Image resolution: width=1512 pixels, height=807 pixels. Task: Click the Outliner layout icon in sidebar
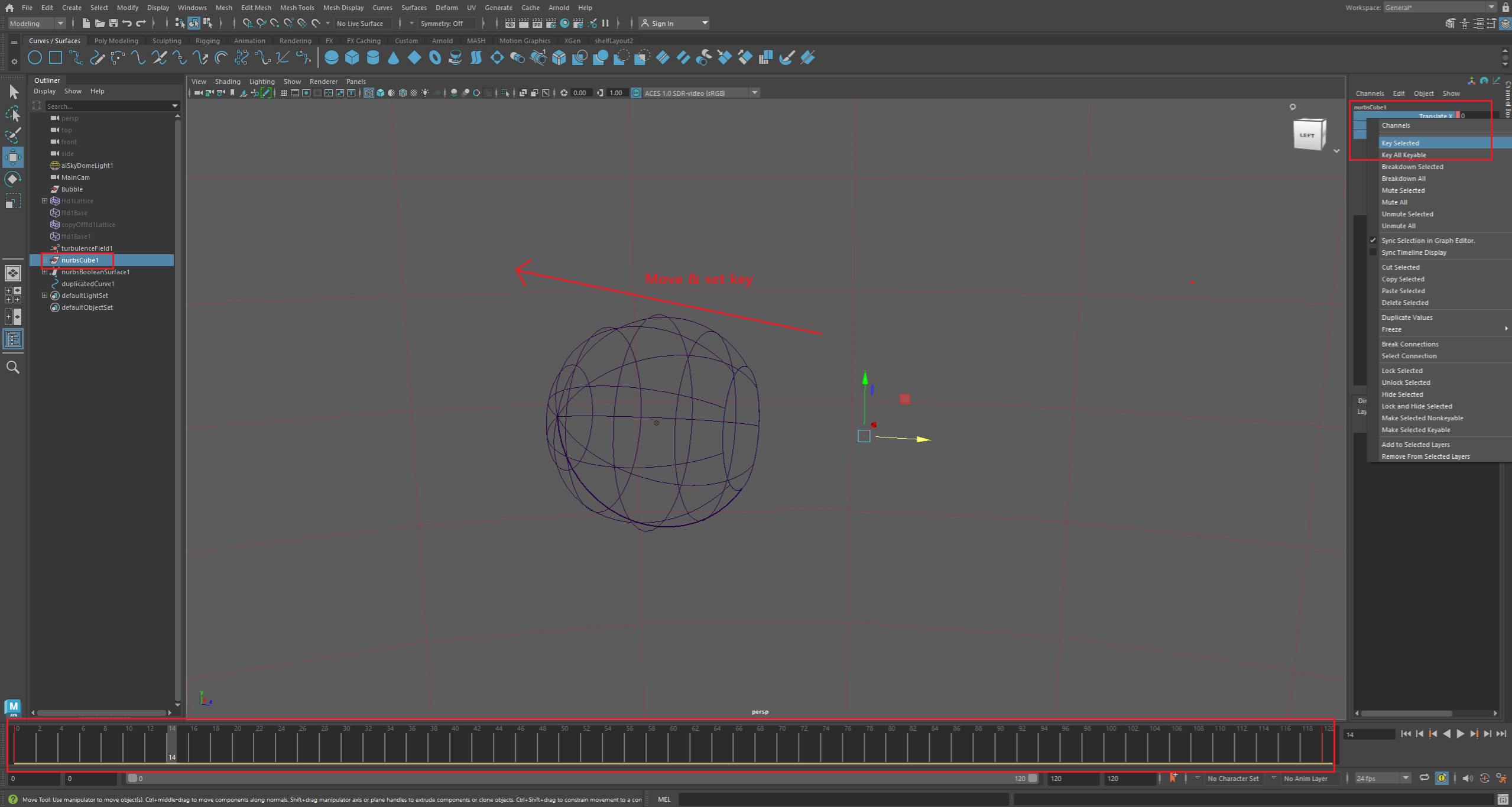(12, 339)
